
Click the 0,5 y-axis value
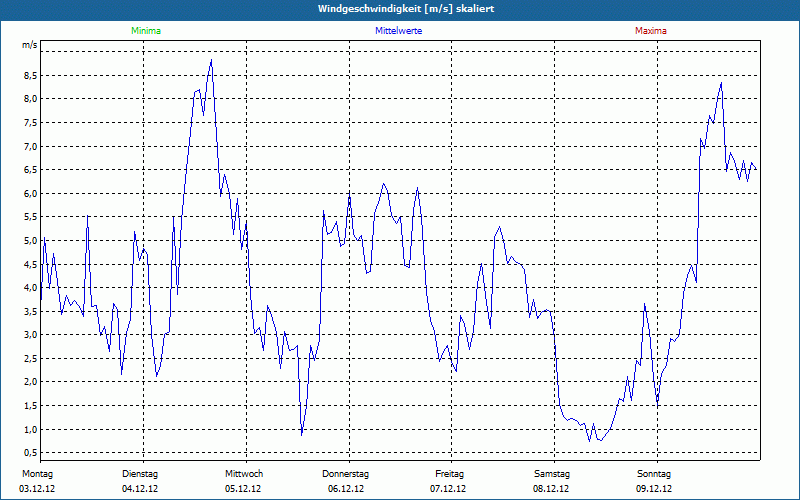[x=30, y=453]
